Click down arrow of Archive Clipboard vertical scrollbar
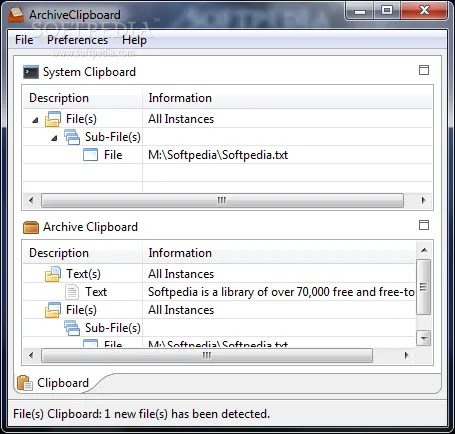 424,339
